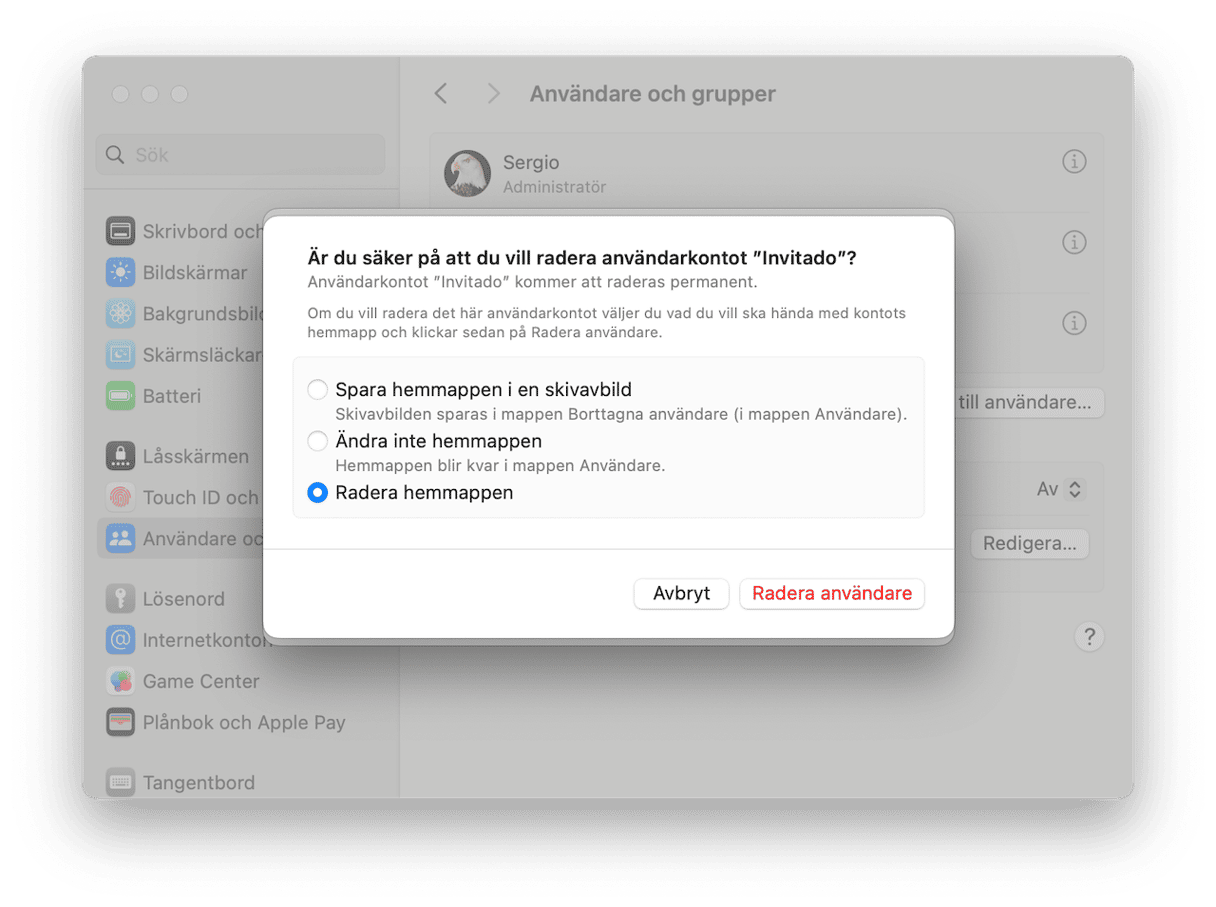Show info for user Sergio
This screenshot has height=907, width=1216.
(x=1074, y=161)
